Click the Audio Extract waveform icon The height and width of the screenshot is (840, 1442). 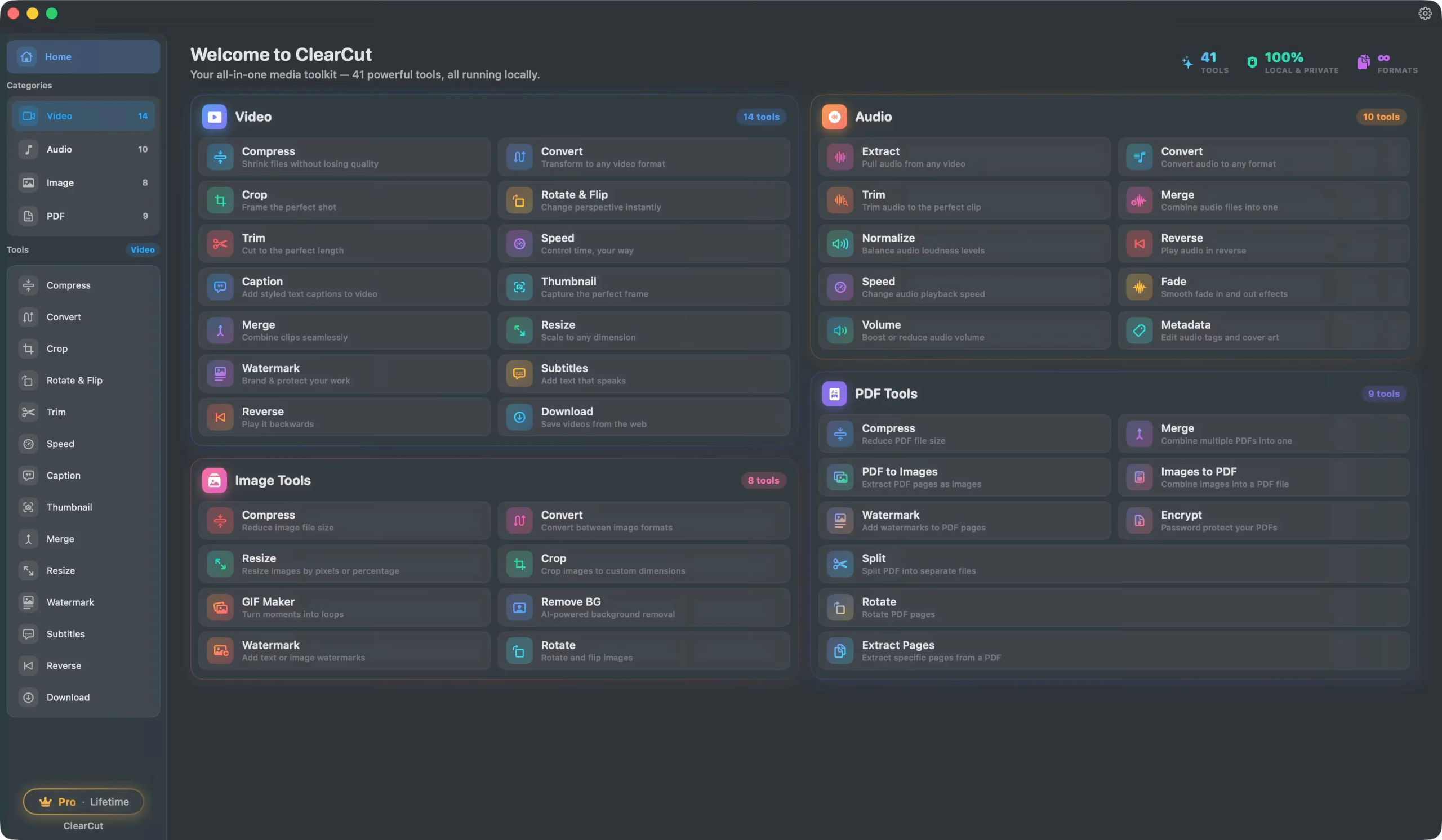[840, 157]
